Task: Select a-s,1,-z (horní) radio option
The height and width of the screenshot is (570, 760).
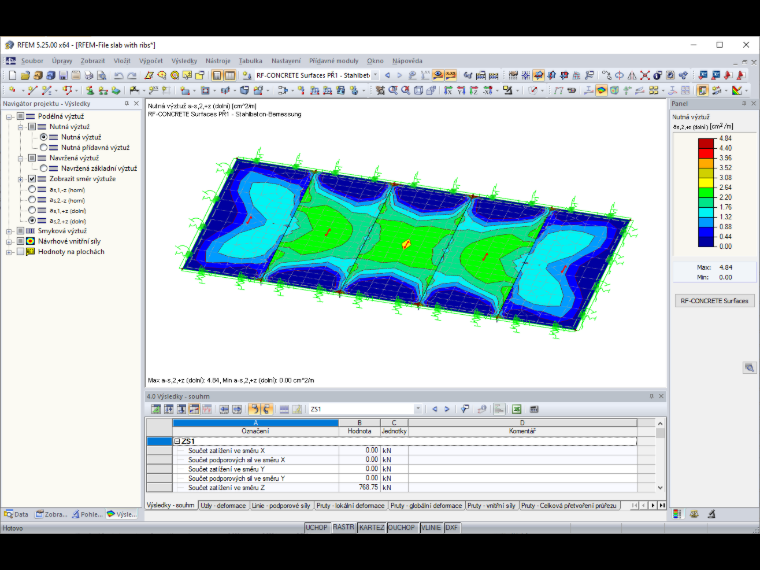Action: point(32,190)
